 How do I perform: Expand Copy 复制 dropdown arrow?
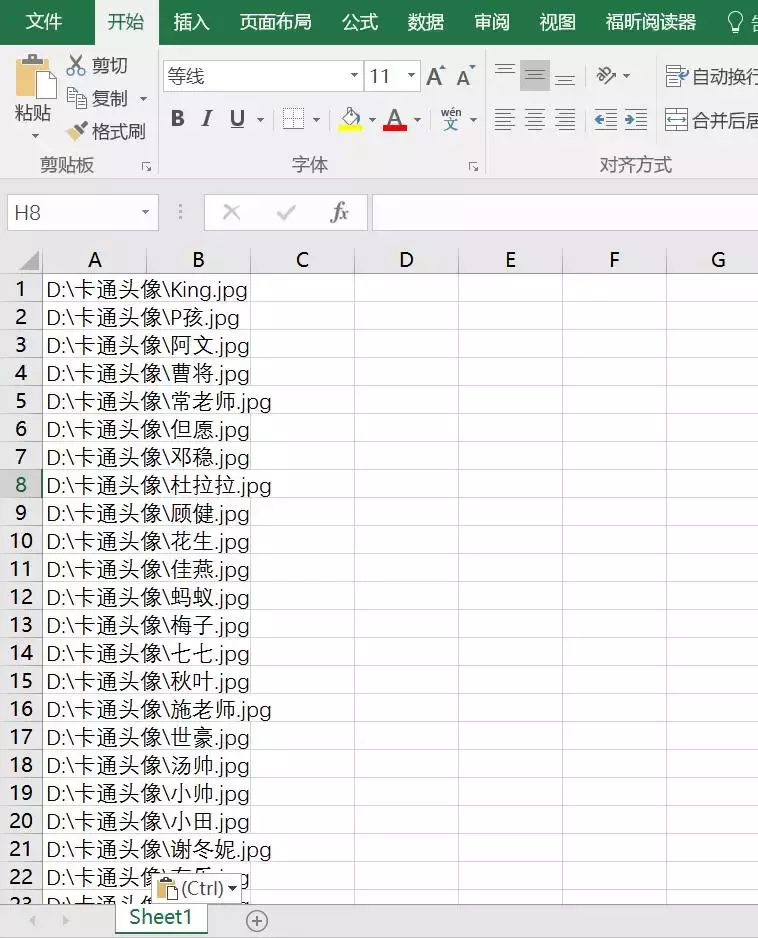pos(144,99)
